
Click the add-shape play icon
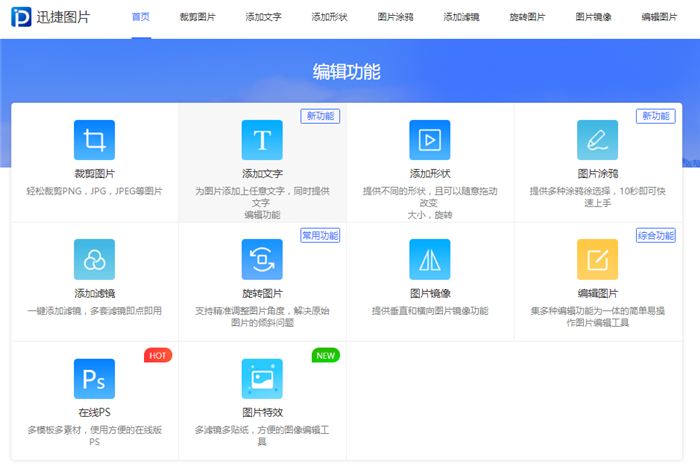pos(430,140)
